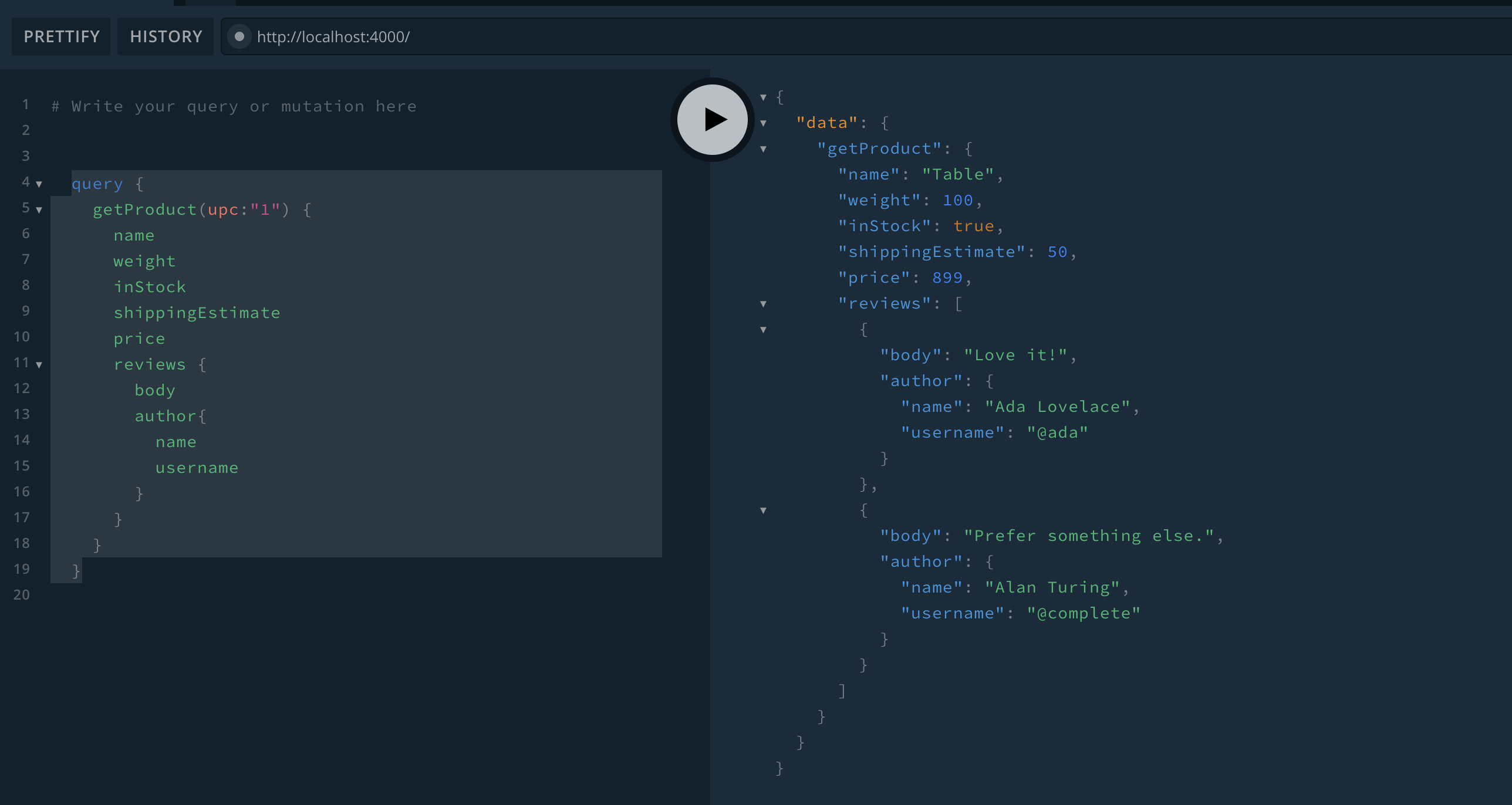Collapse the query block at line 4
Image resolution: width=1512 pixels, height=805 pixels.
pos(39,184)
